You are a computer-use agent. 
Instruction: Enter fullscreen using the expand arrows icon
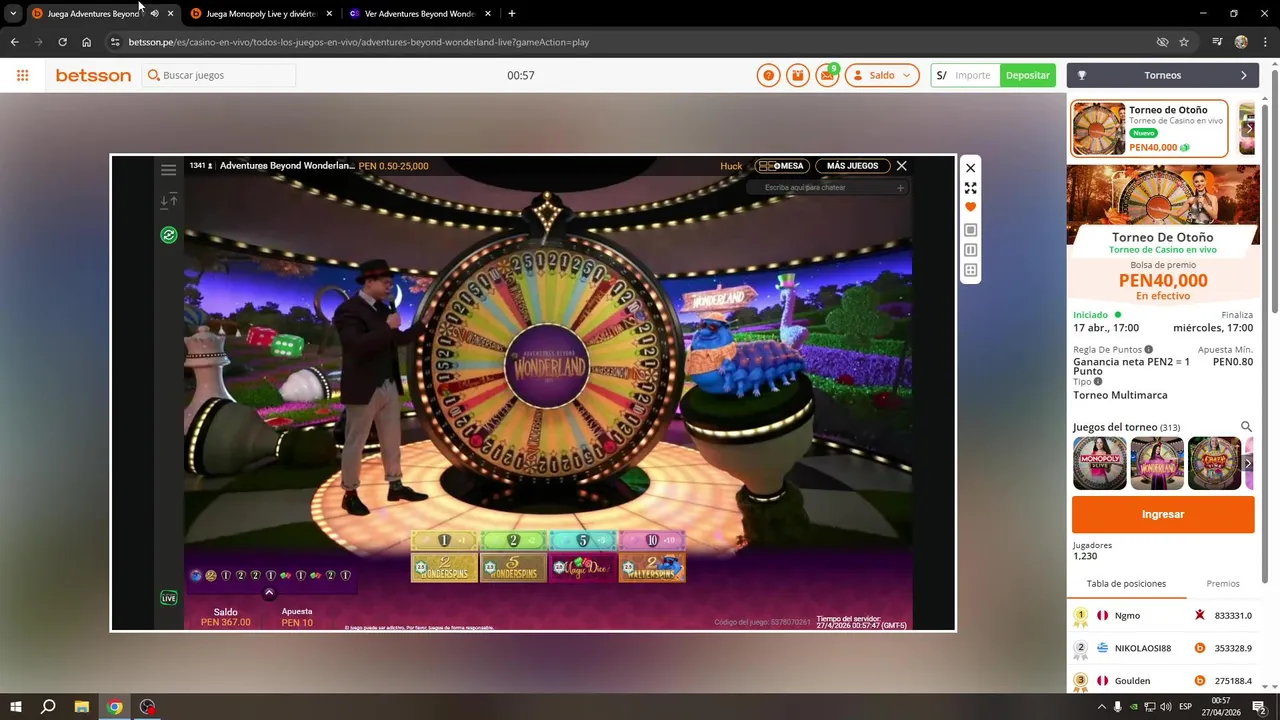click(x=970, y=188)
